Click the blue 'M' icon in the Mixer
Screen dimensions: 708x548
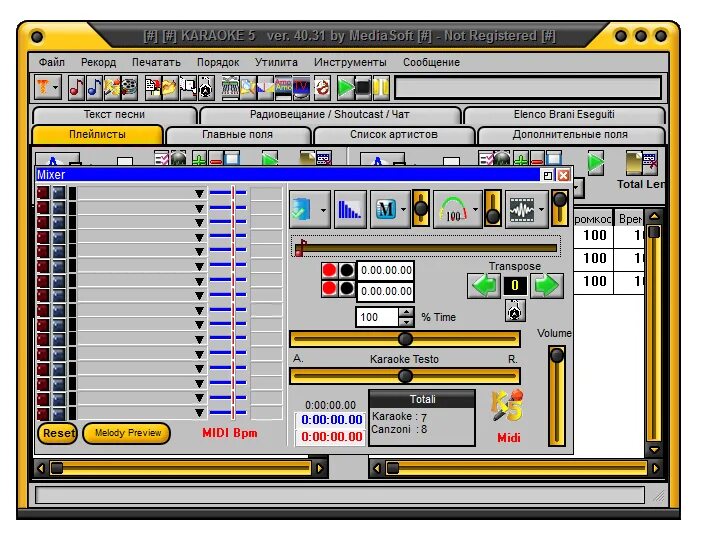coord(385,209)
